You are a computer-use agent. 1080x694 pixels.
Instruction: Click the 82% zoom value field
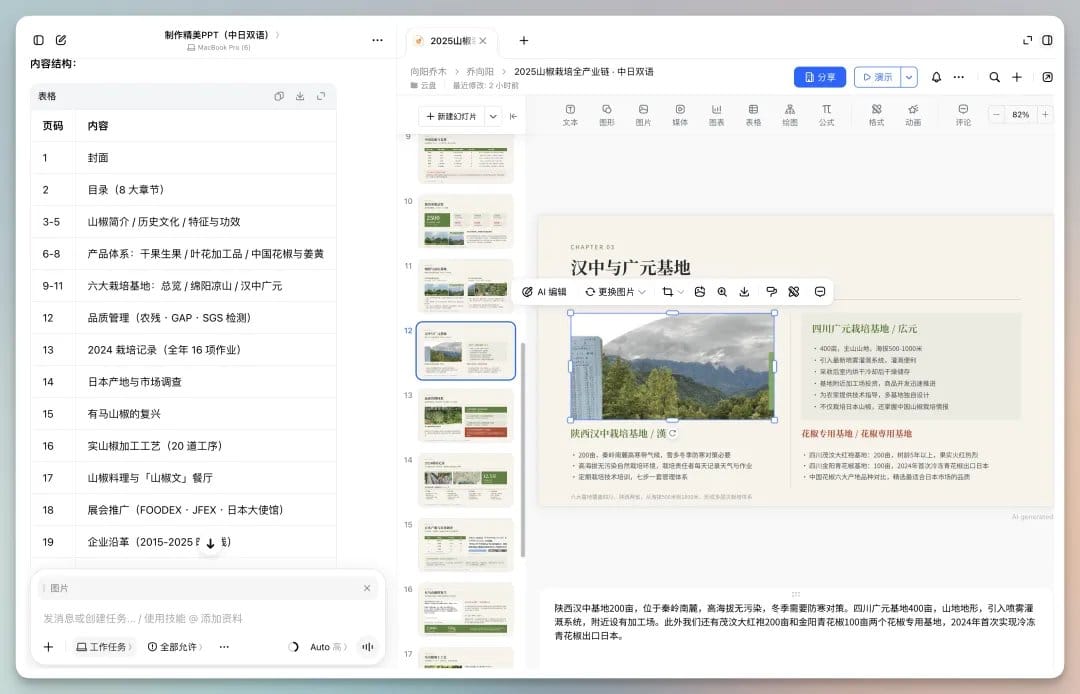click(1021, 114)
